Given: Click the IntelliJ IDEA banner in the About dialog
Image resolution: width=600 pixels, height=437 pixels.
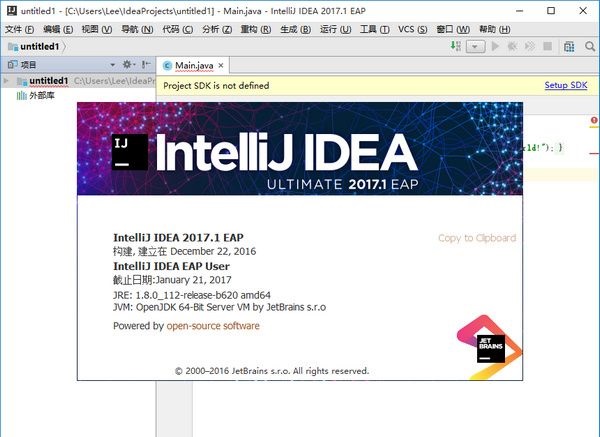Looking at the screenshot, I should click(300, 148).
